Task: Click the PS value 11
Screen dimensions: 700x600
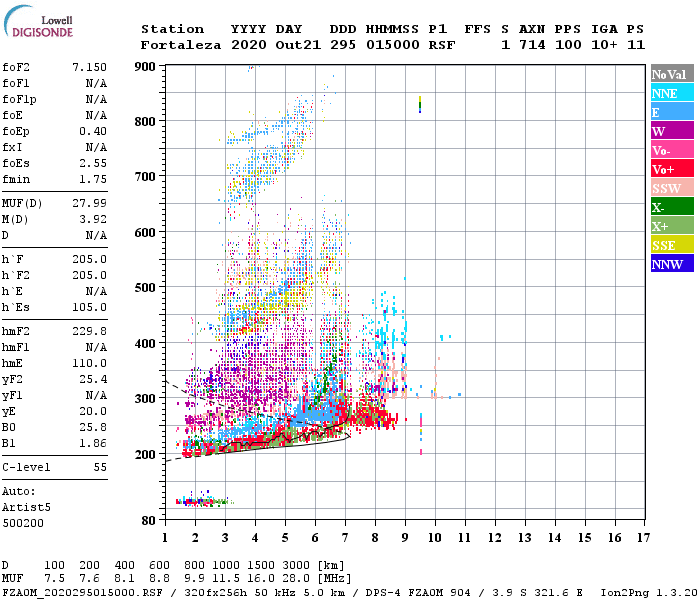Action: pos(636,45)
